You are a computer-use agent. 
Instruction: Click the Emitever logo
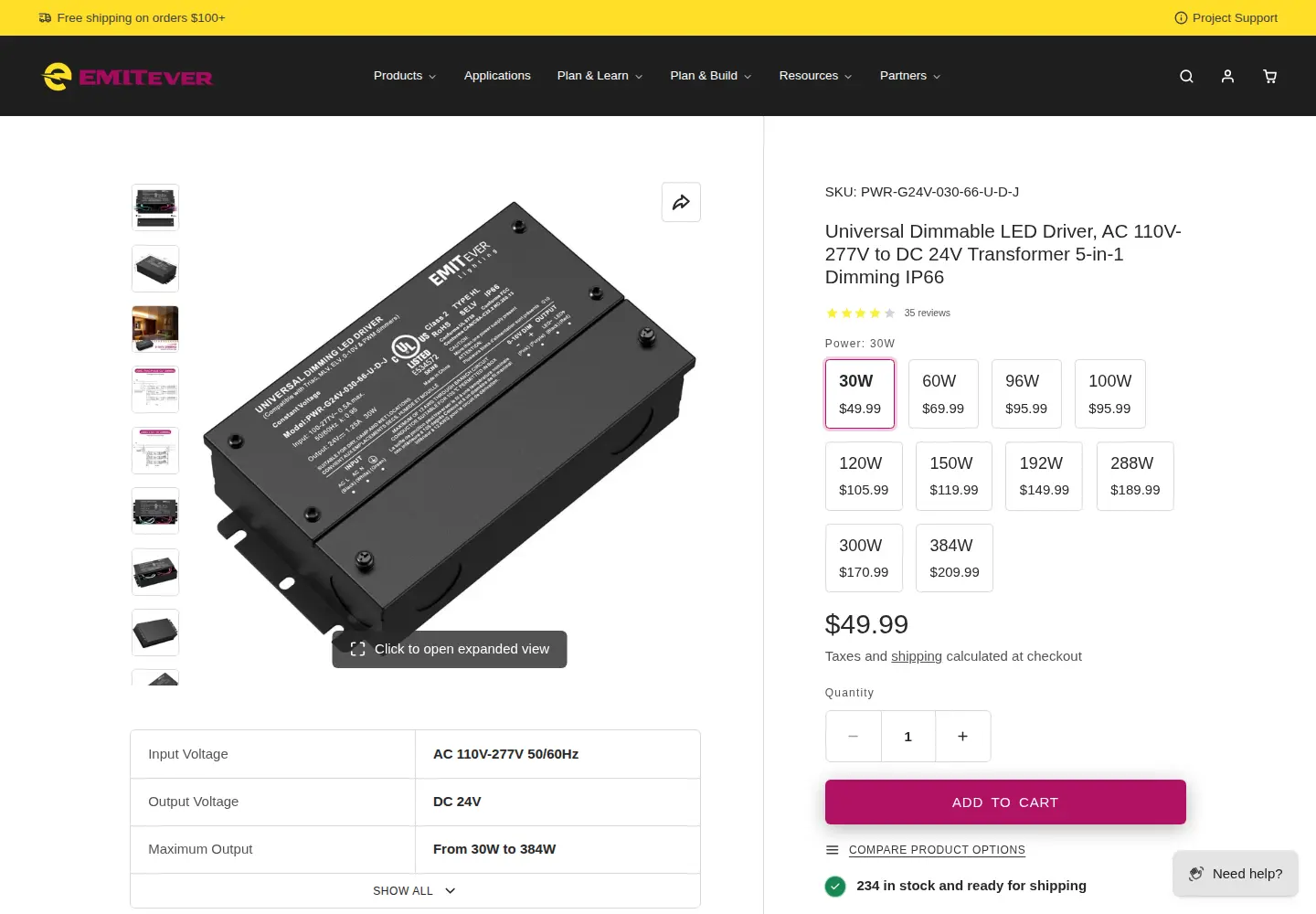point(127,77)
